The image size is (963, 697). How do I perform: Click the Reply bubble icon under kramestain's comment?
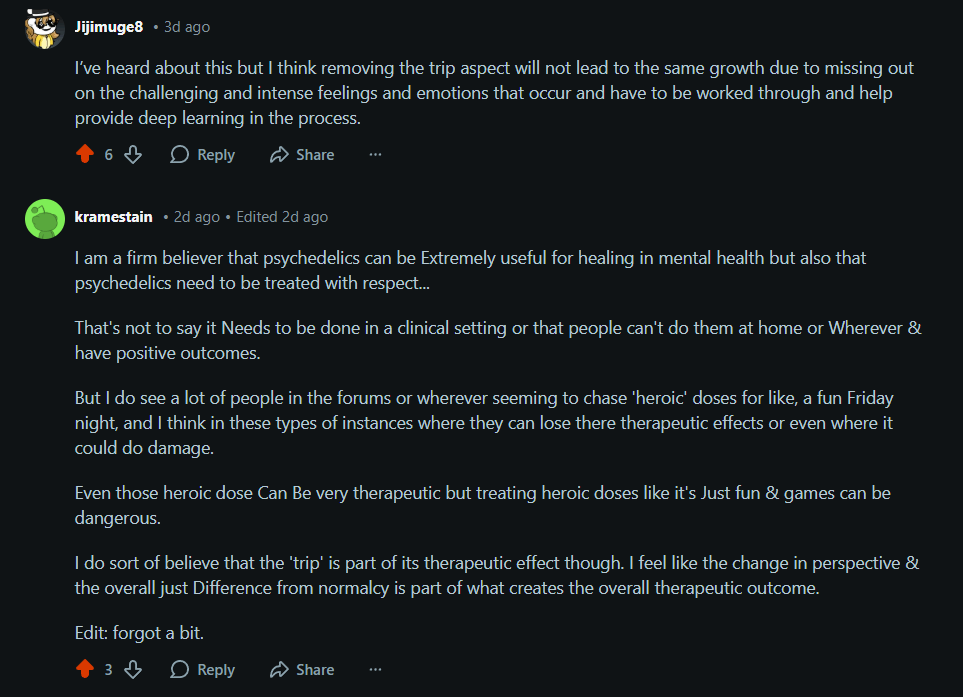(x=180, y=670)
